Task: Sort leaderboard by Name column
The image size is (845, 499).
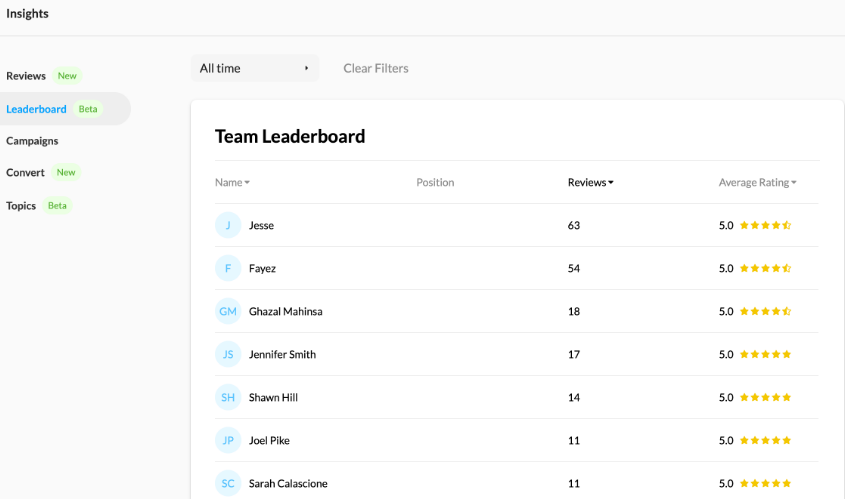Action: 232,182
